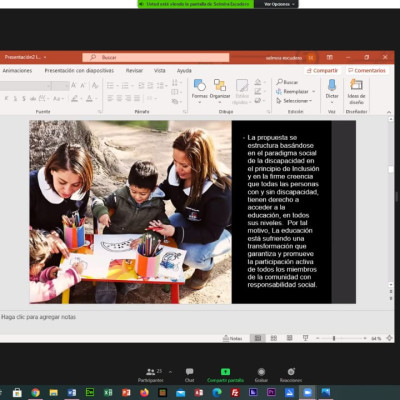
Task: Click the Reemplazar replace icon
Action: click(279, 91)
